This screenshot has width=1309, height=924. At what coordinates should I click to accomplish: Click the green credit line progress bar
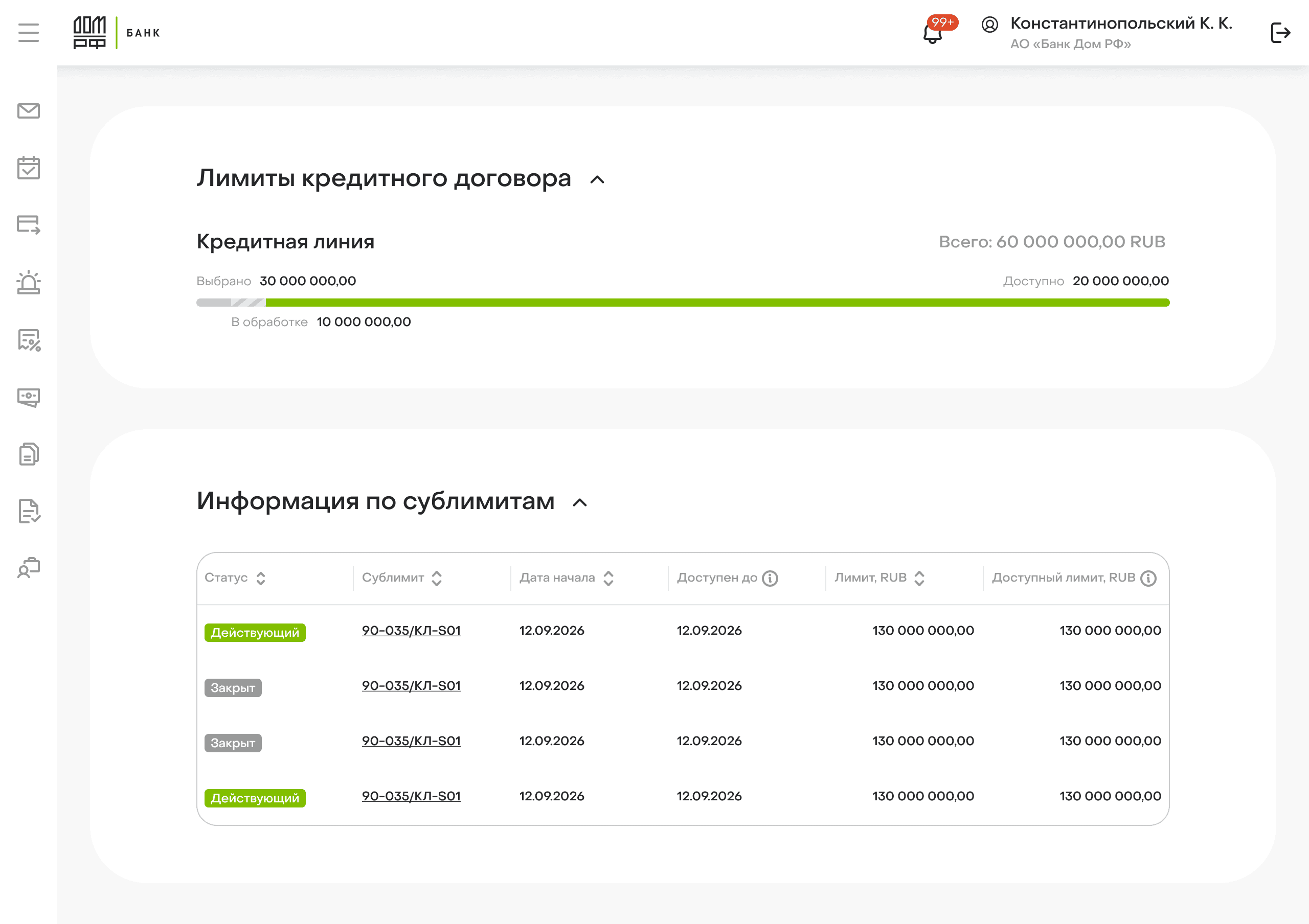[717, 303]
